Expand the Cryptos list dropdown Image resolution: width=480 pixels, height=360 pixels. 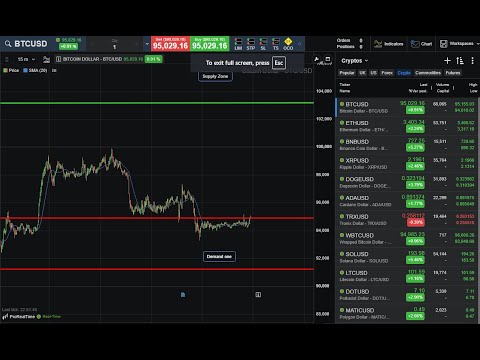[x=355, y=61]
